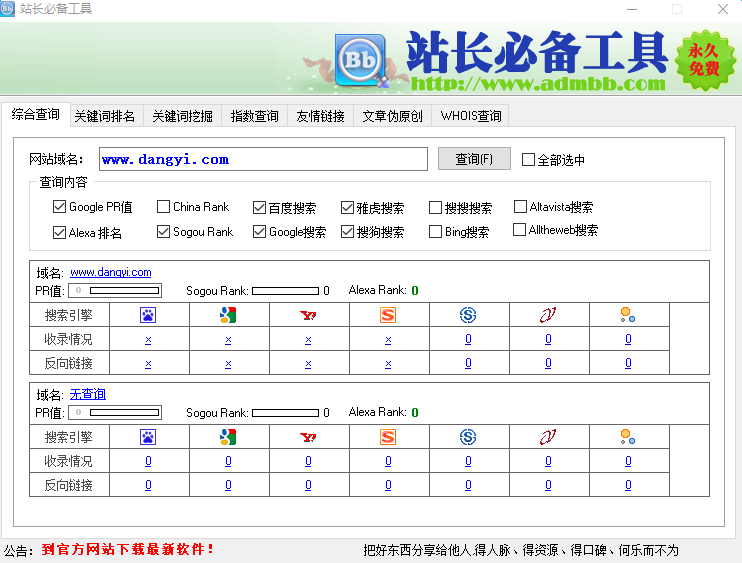Click the Alexa Rank value for www.dangyi.com
742x563 pixels.
[415, 290]
